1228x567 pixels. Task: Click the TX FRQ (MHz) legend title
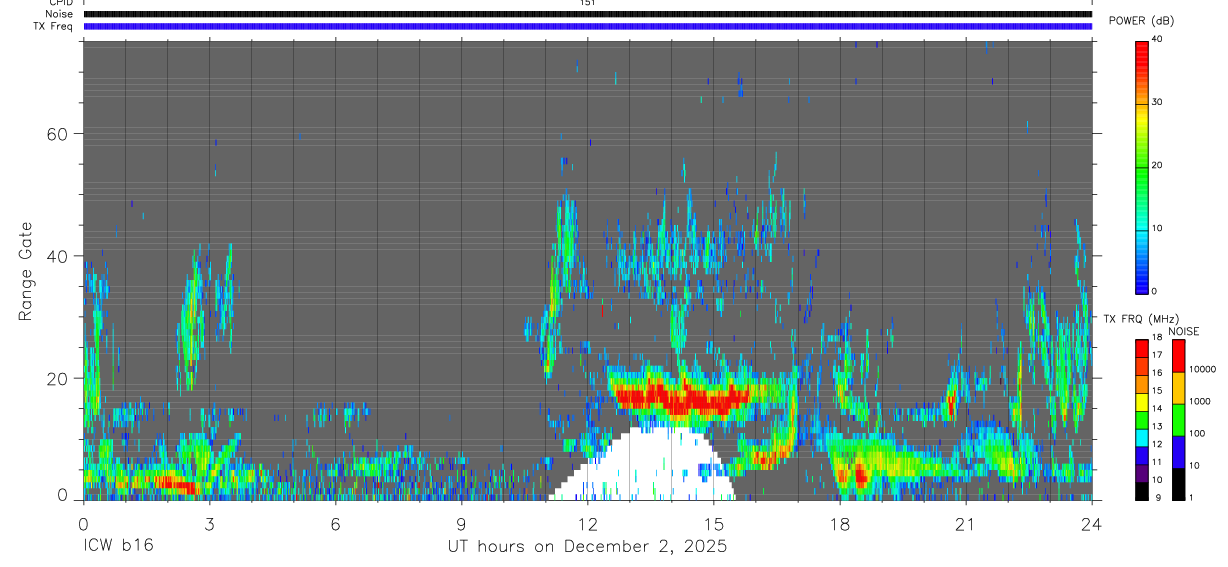click(1140, 319)
